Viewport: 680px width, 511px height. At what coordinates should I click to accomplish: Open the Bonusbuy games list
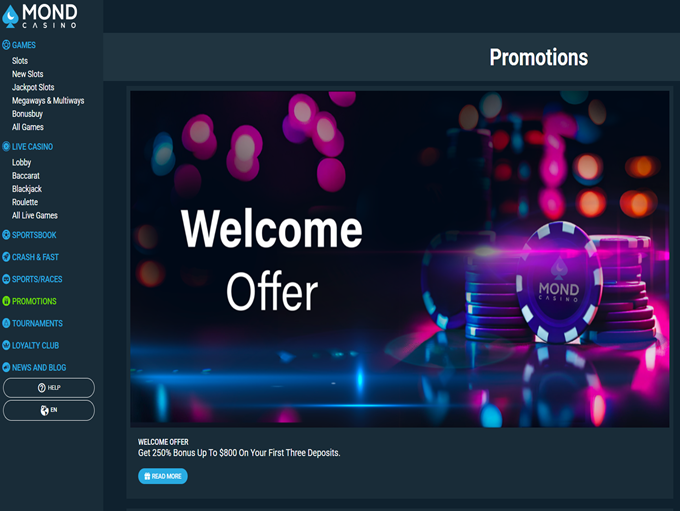(27, 114)
